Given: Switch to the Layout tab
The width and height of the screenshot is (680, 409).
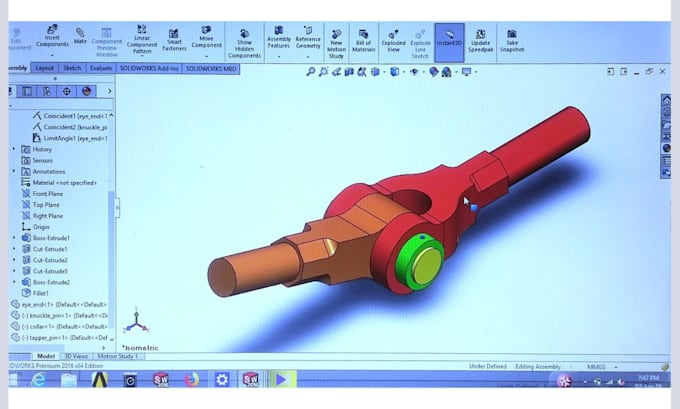Looking at the screenshot, I should [x=44, y=69].
